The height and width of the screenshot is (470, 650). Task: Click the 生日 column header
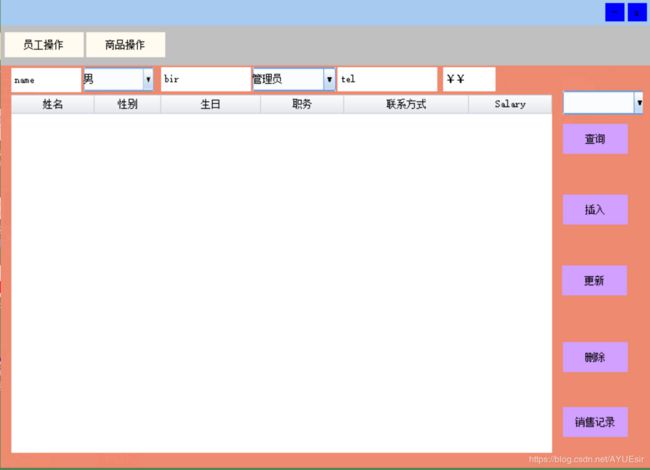(x=211, y=104)
